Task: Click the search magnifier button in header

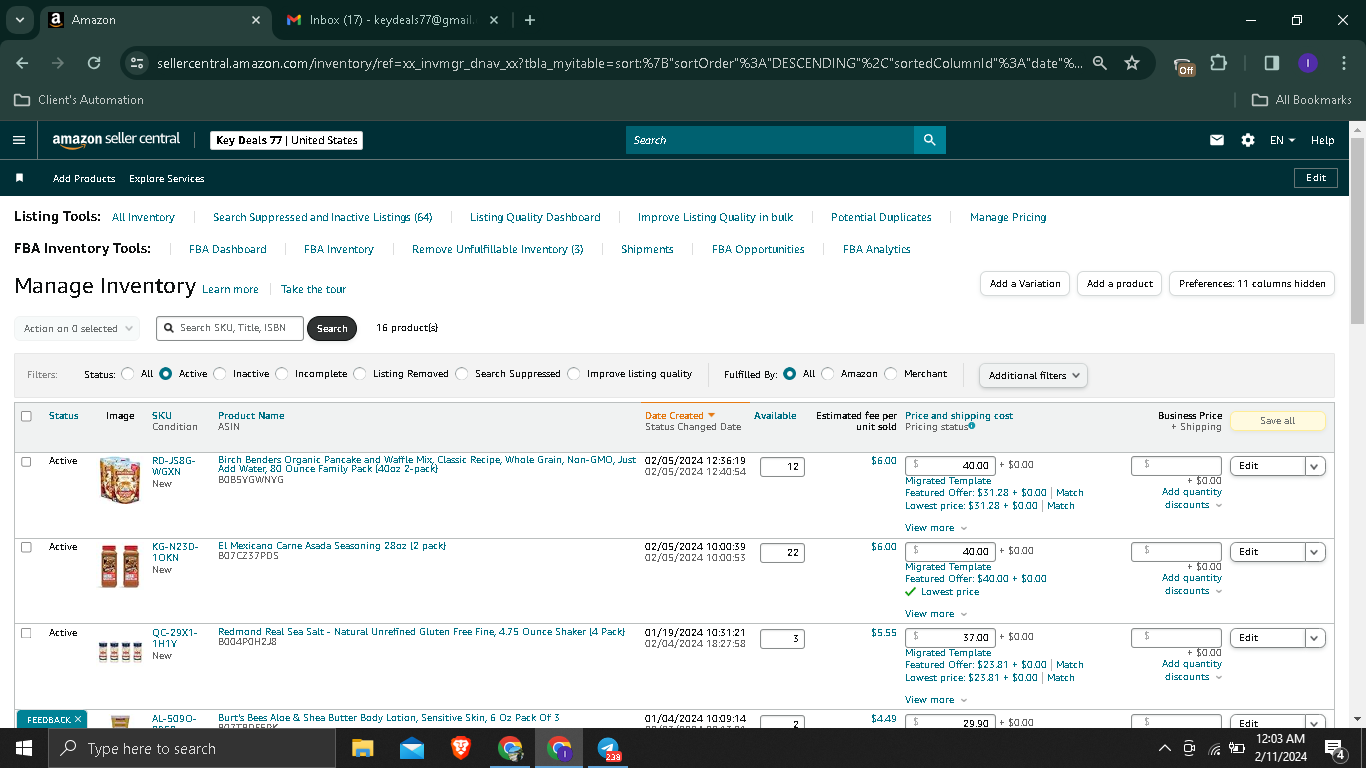Action: (929, 140)
